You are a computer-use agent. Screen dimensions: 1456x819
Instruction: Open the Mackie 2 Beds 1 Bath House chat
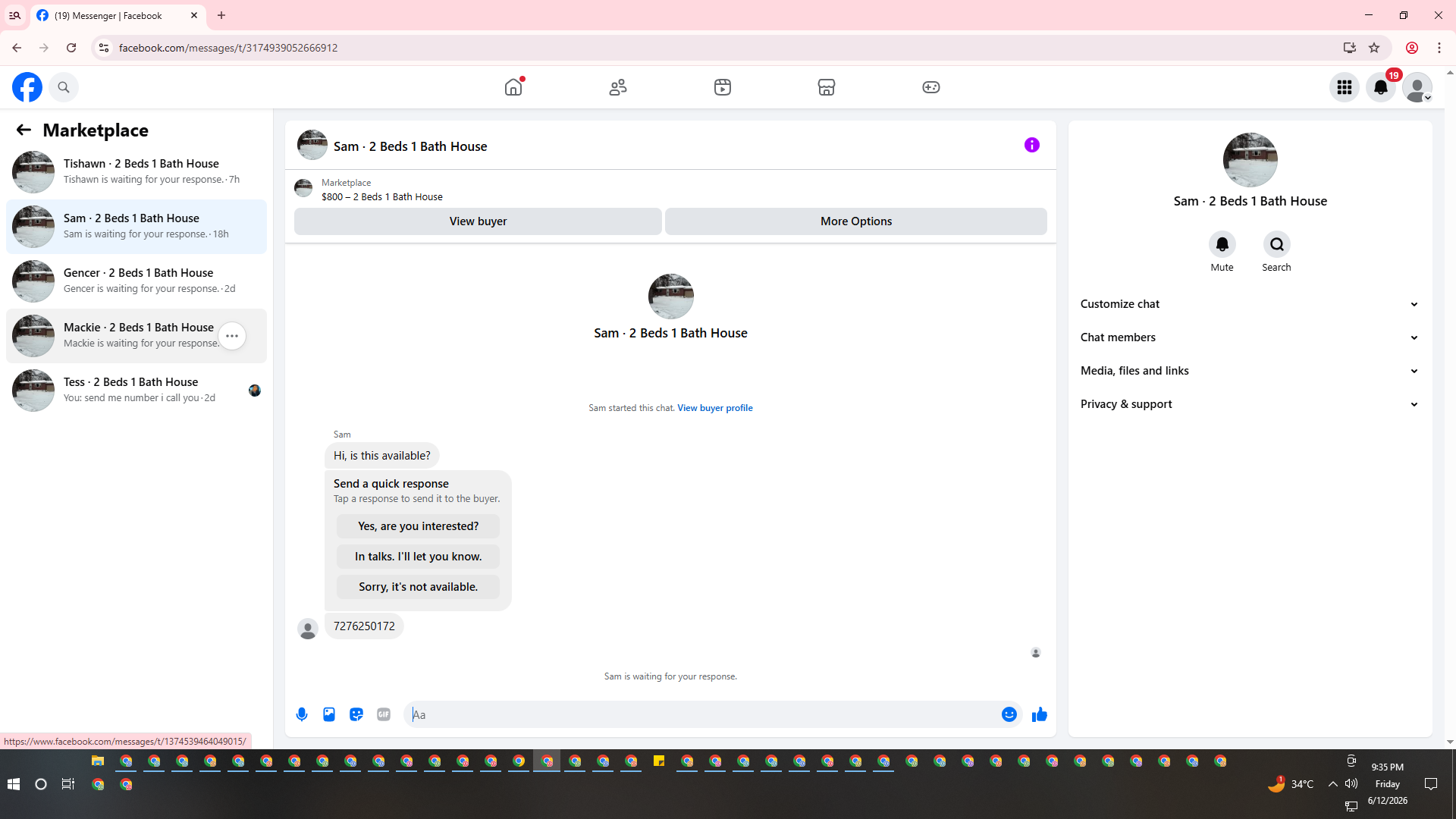pos(136,335)
